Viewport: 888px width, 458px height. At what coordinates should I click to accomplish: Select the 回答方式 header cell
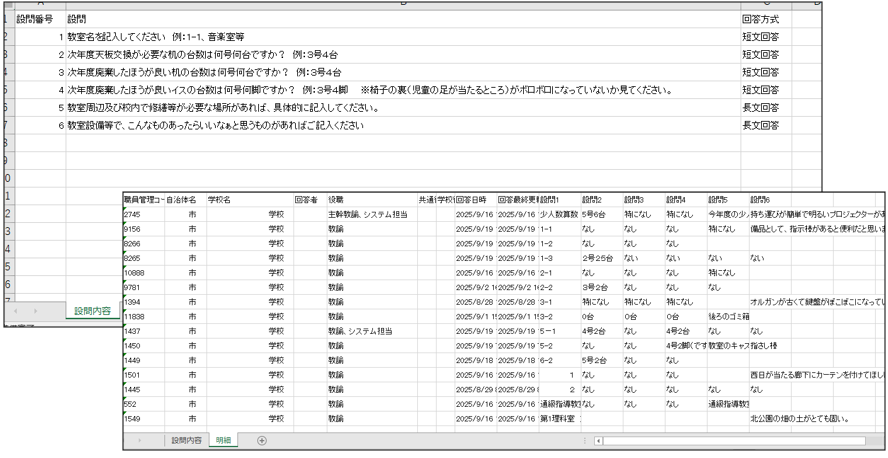pos(760,19)
